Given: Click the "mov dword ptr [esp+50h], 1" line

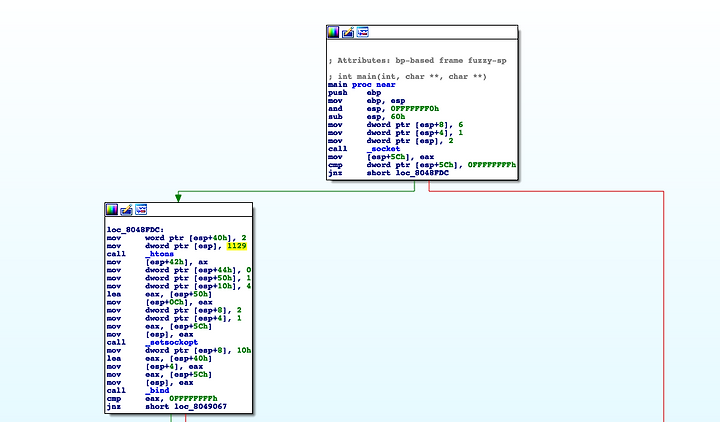Looking at the screenshot, I should 179,278.
